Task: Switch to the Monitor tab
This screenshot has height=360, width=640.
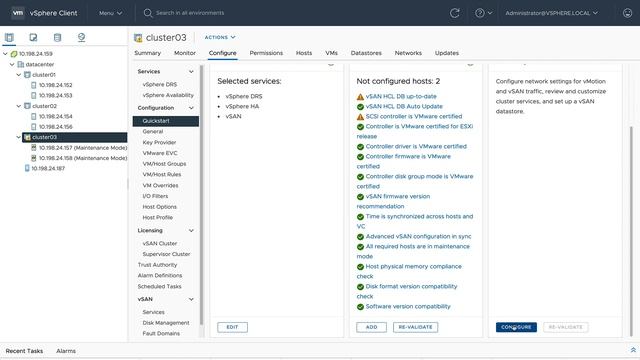Action: tap(185, 53)
